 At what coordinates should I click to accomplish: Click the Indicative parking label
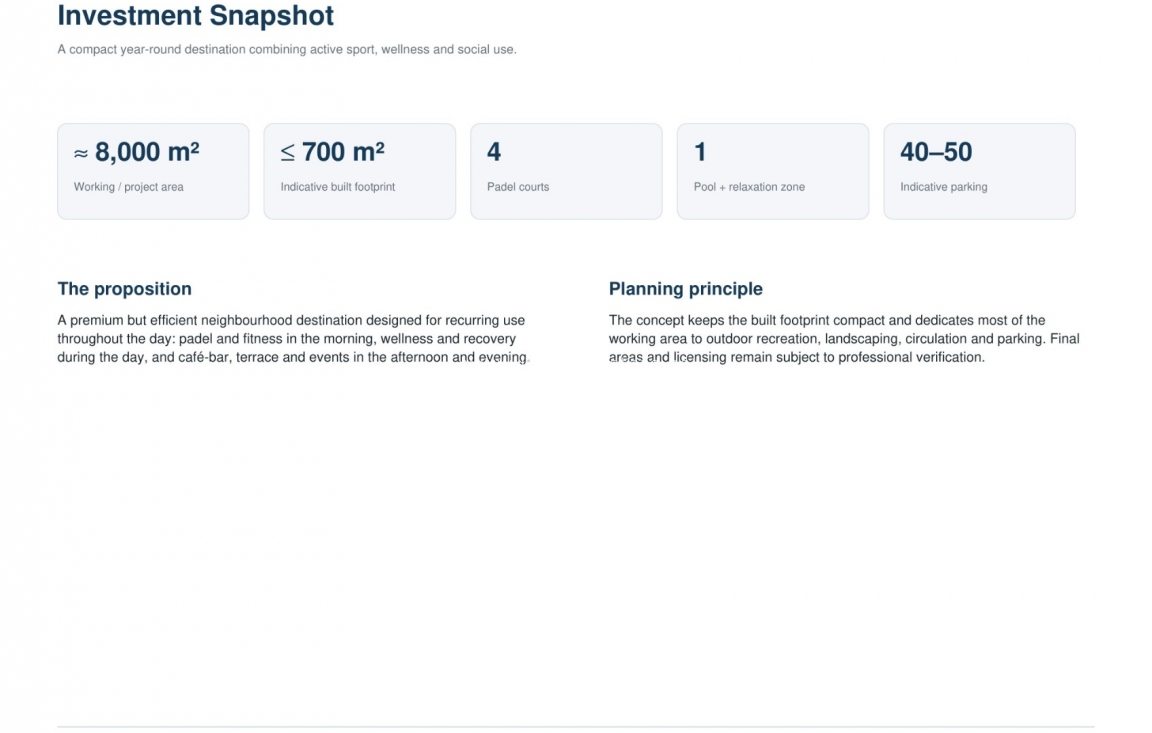tap(943, 187)
